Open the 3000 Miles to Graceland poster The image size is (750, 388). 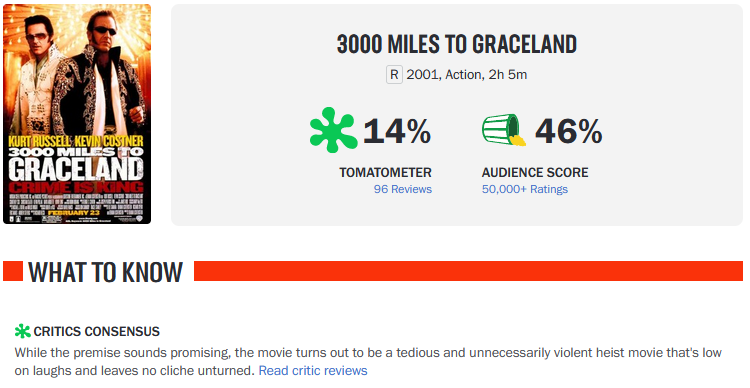tap(77, 114)
